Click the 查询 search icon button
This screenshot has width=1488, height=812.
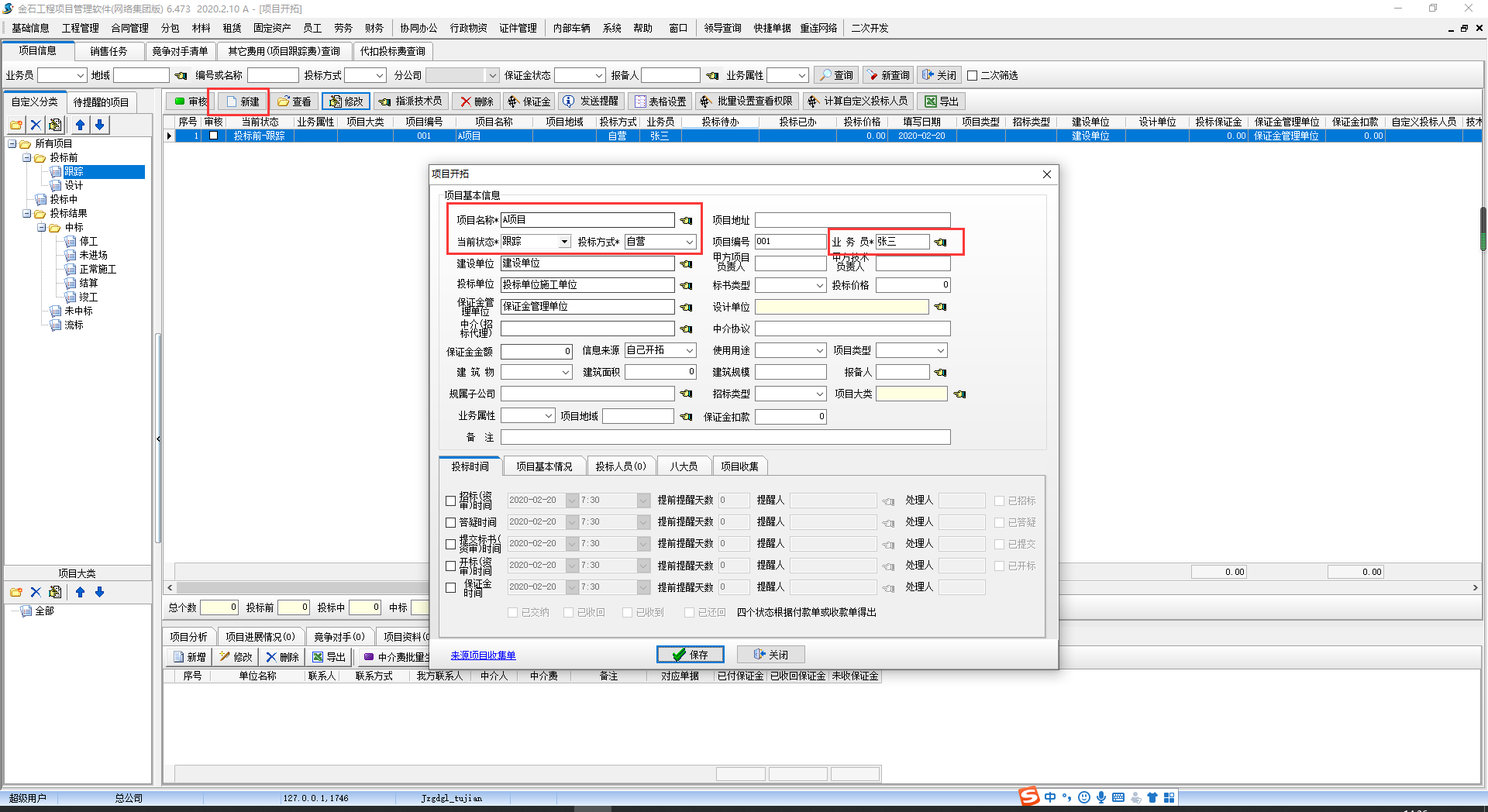[x=836, y=75]
